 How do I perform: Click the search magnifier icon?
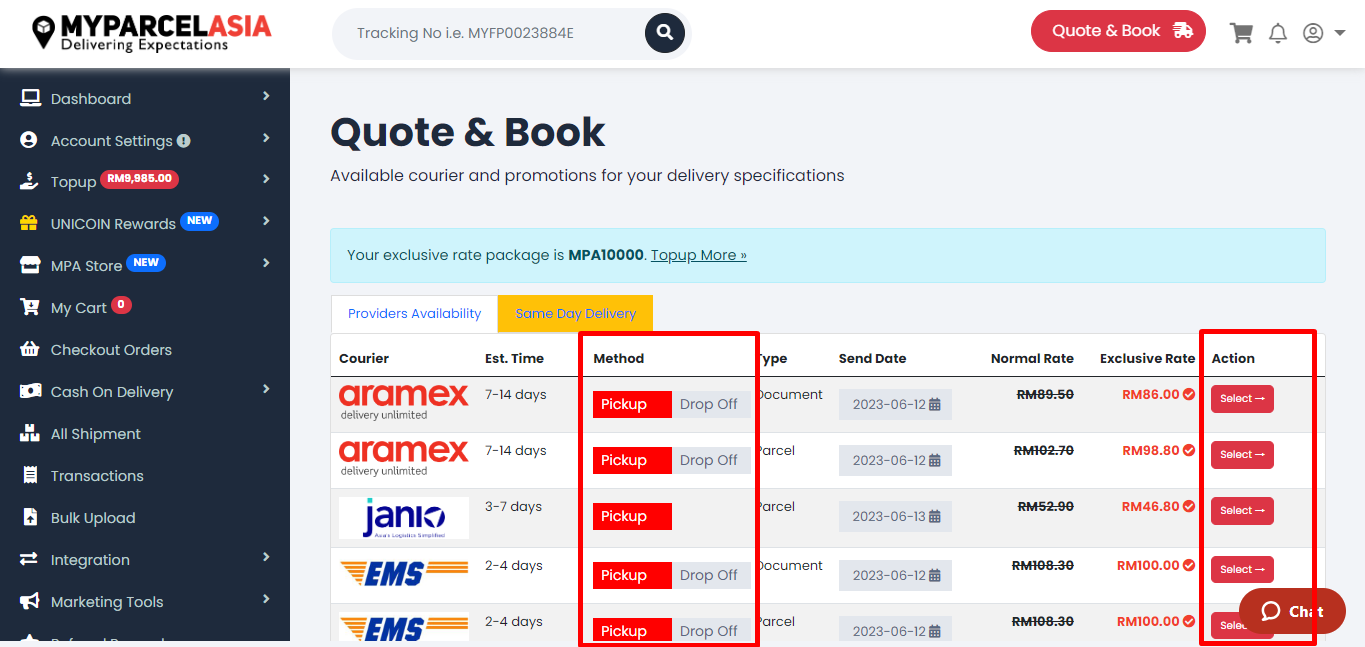click(664, 32)
